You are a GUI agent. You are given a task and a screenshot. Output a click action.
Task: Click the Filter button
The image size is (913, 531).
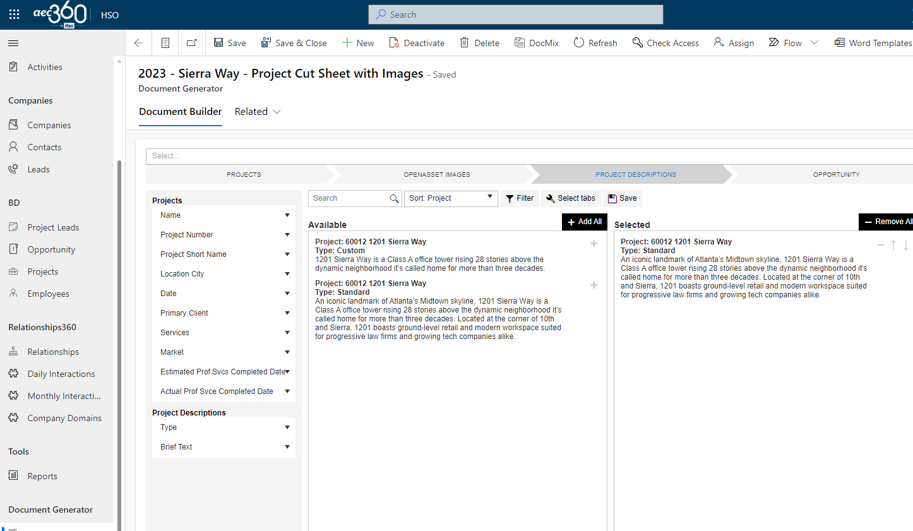(519, 199)
